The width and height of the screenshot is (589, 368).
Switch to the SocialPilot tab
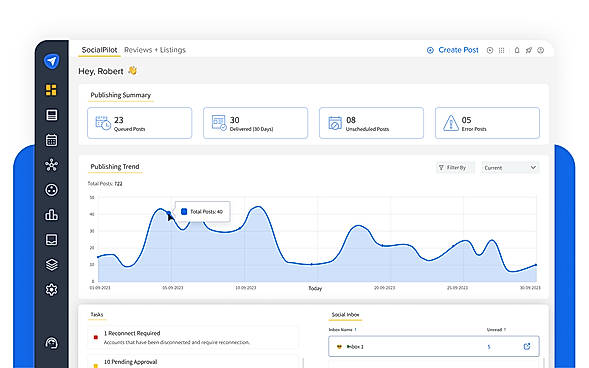coord(99,50)
